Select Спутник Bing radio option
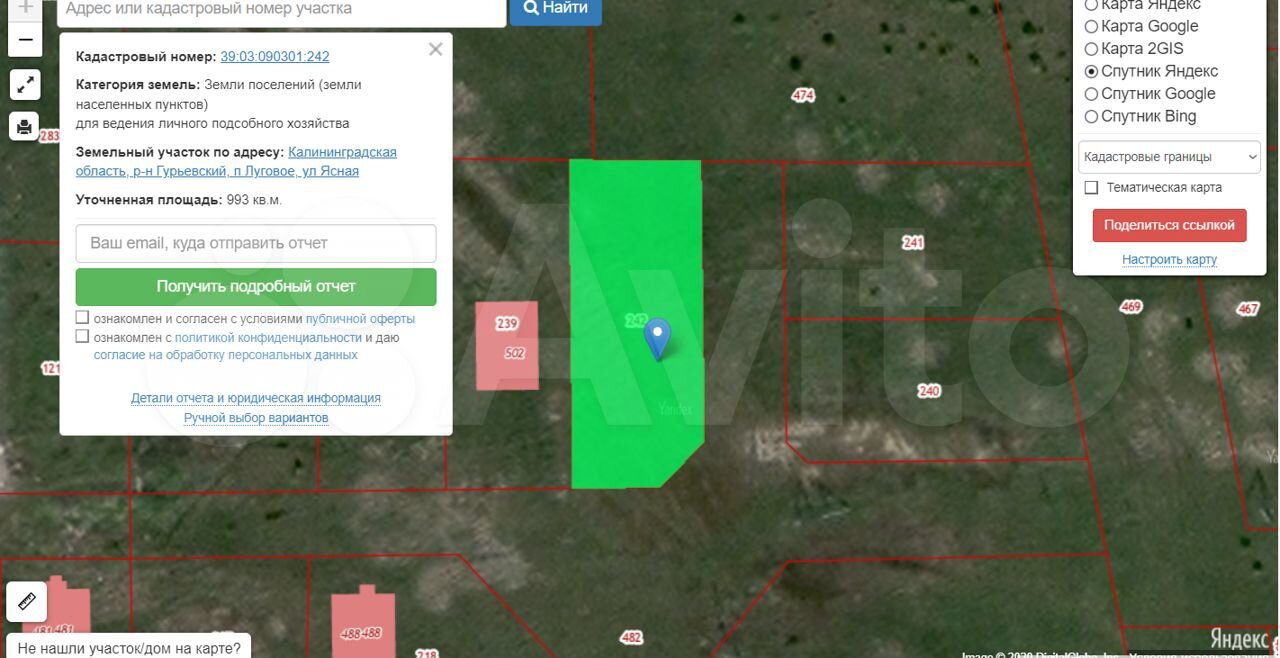The image size is (1280, 658). [x=1091, y=117]
